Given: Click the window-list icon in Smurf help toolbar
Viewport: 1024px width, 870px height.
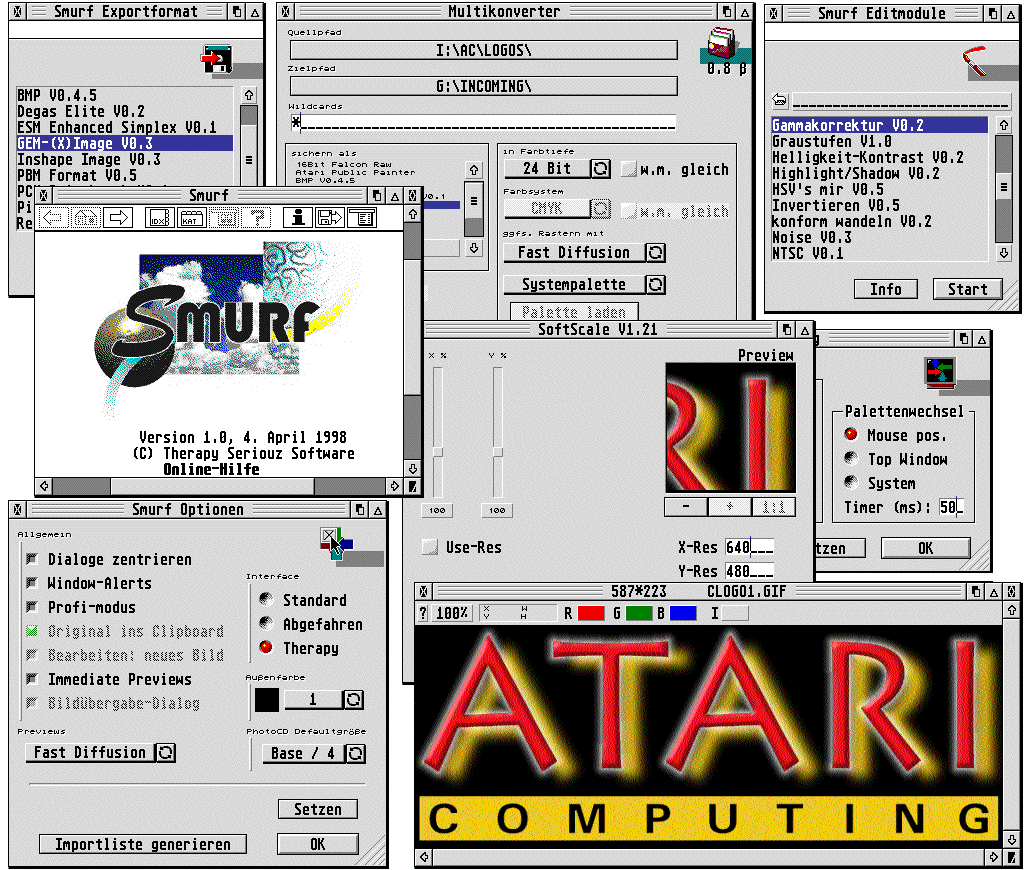Looking at the screenshot, I should pos(362,218).
